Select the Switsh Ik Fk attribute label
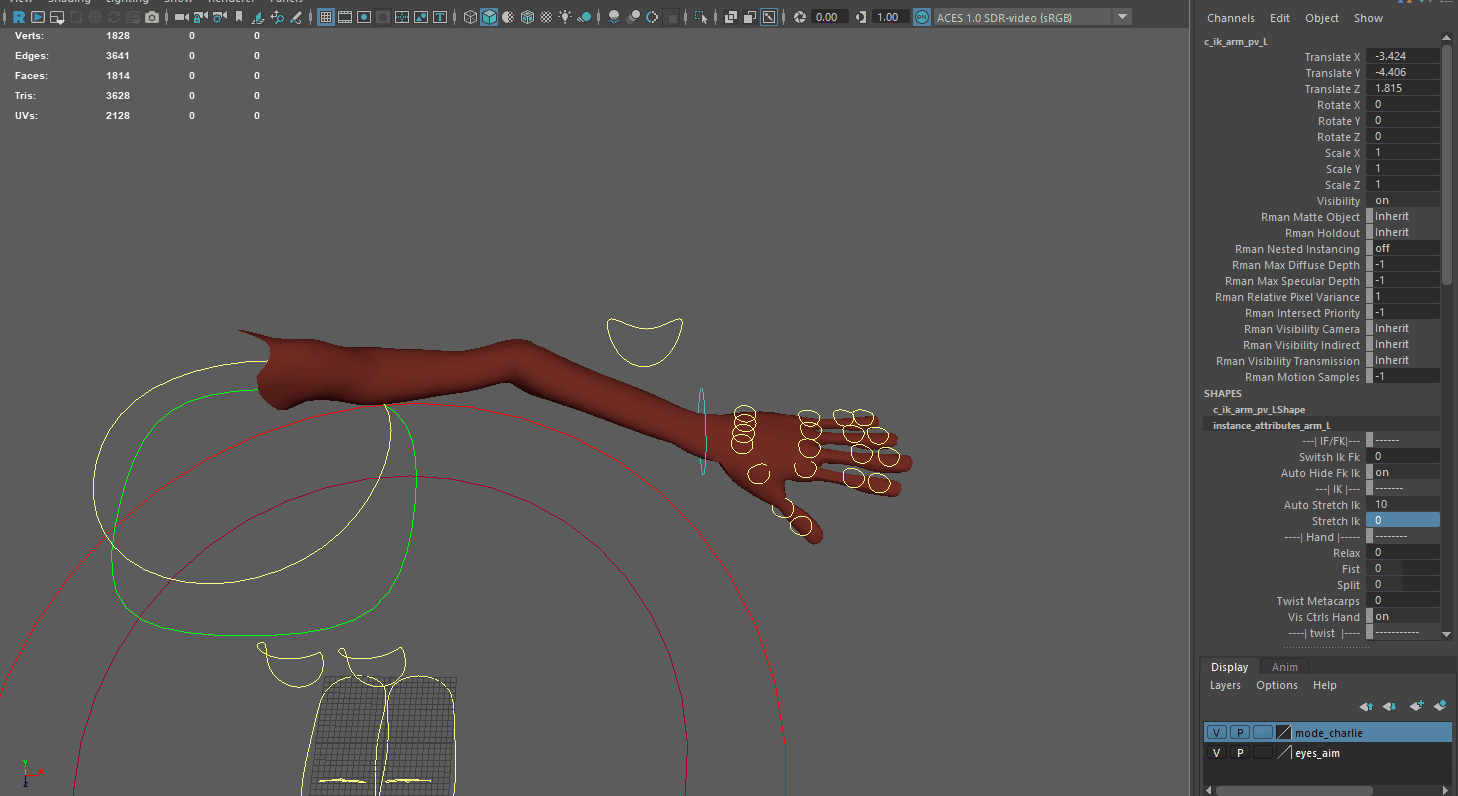 click(1329, 457)
